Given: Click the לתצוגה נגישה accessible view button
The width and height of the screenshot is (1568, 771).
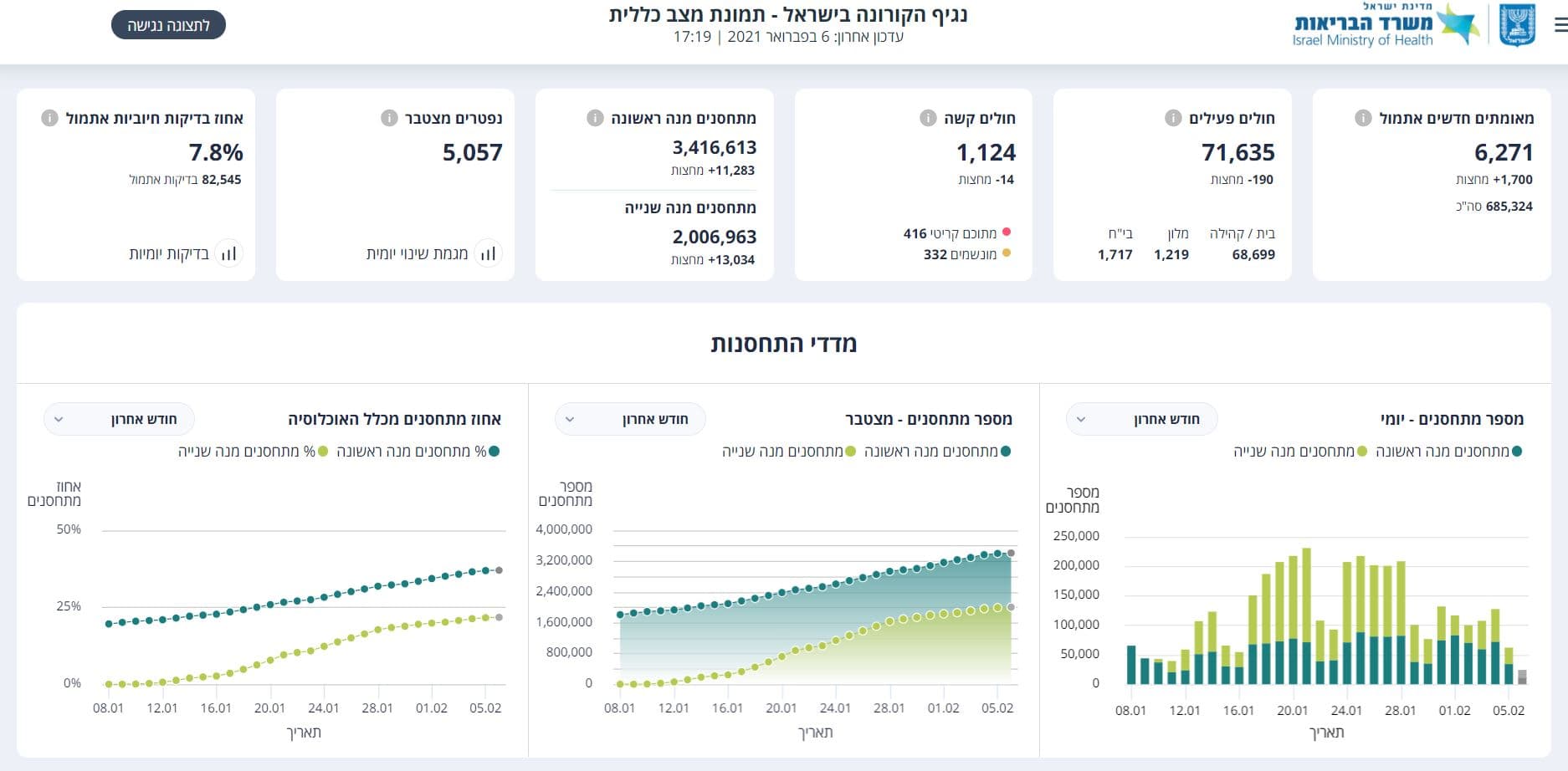Looking at the screenshot, I should click(168, 25).
